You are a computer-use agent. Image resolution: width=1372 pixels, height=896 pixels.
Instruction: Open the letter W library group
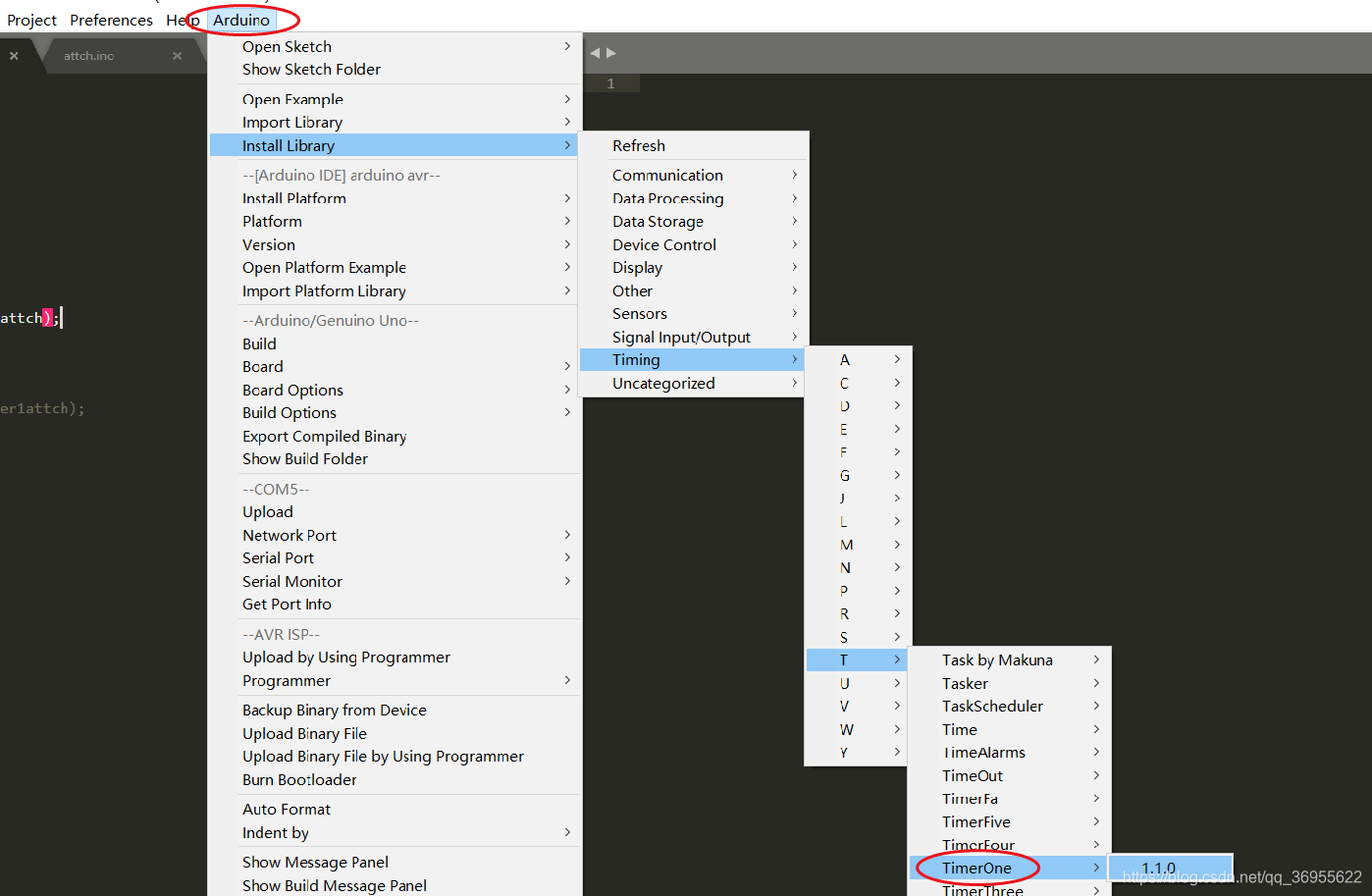click(859, 730)
